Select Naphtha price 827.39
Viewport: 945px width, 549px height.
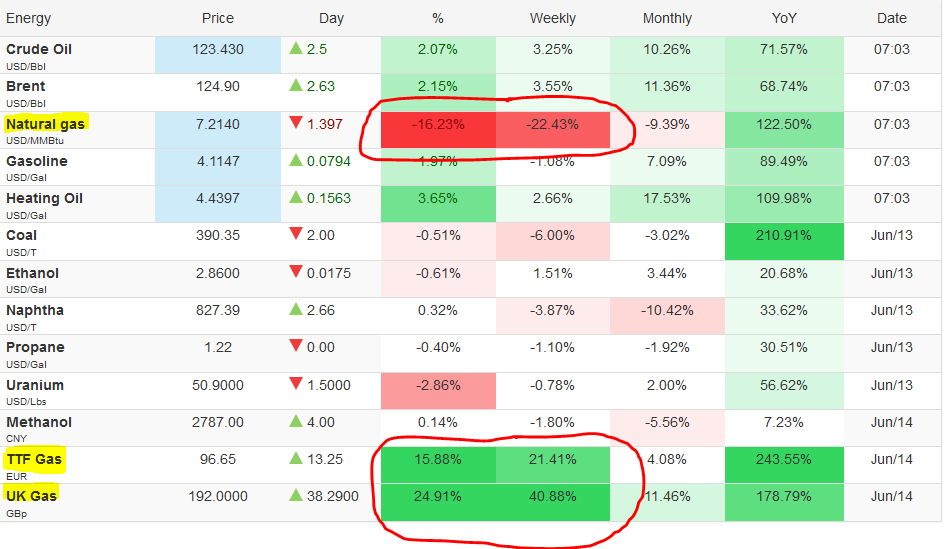218,310
